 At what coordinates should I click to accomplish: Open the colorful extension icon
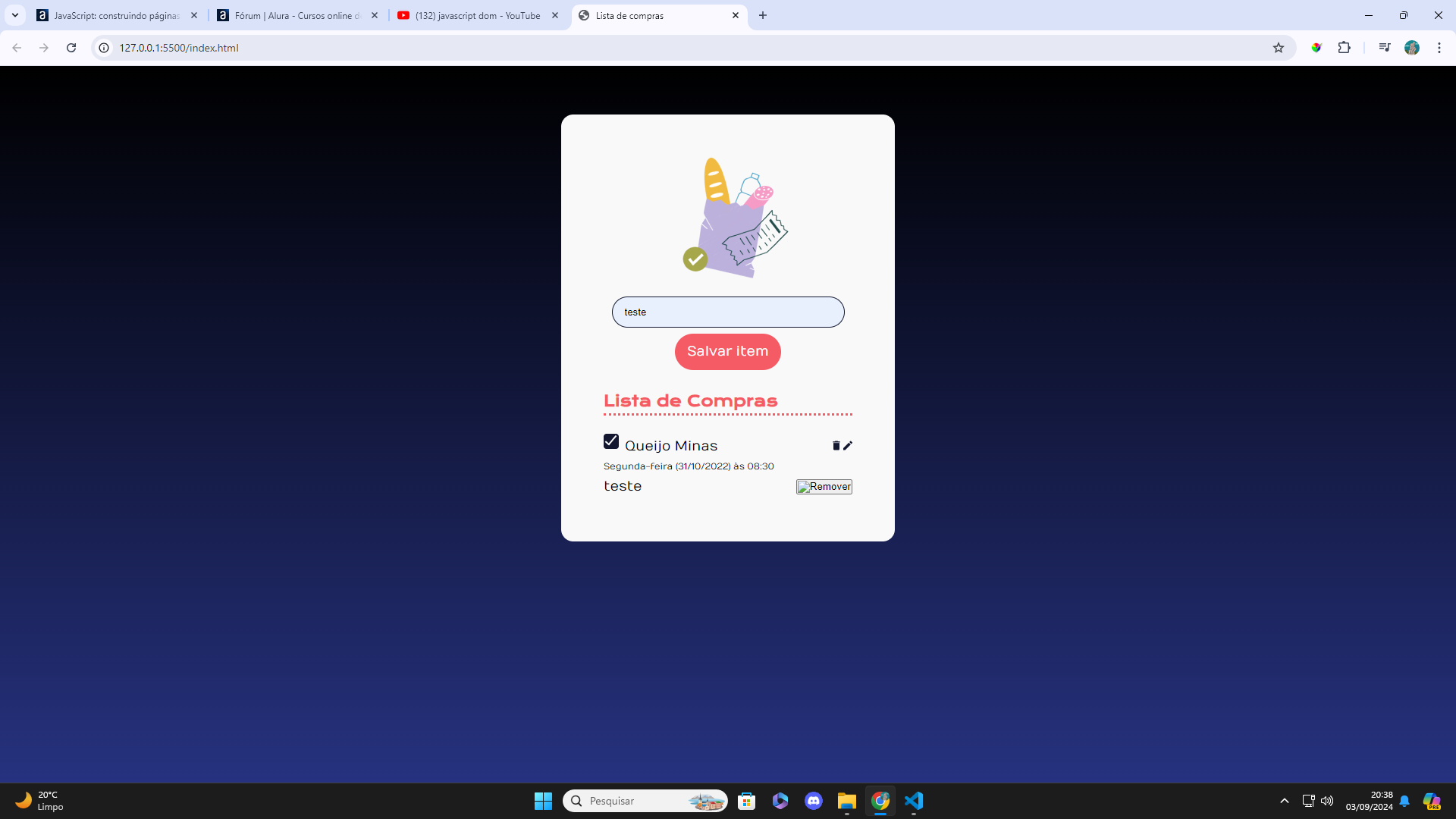pyautogui.click(x=1316, y=48)
